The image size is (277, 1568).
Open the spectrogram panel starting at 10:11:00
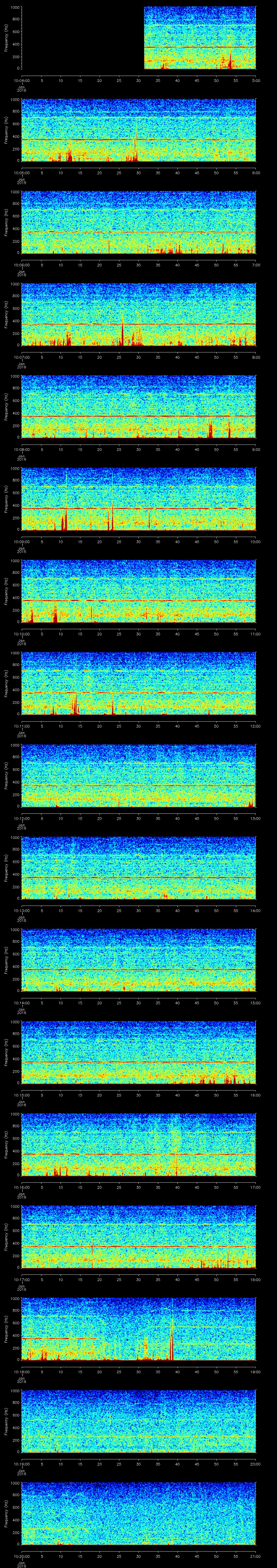coord(139,683)
